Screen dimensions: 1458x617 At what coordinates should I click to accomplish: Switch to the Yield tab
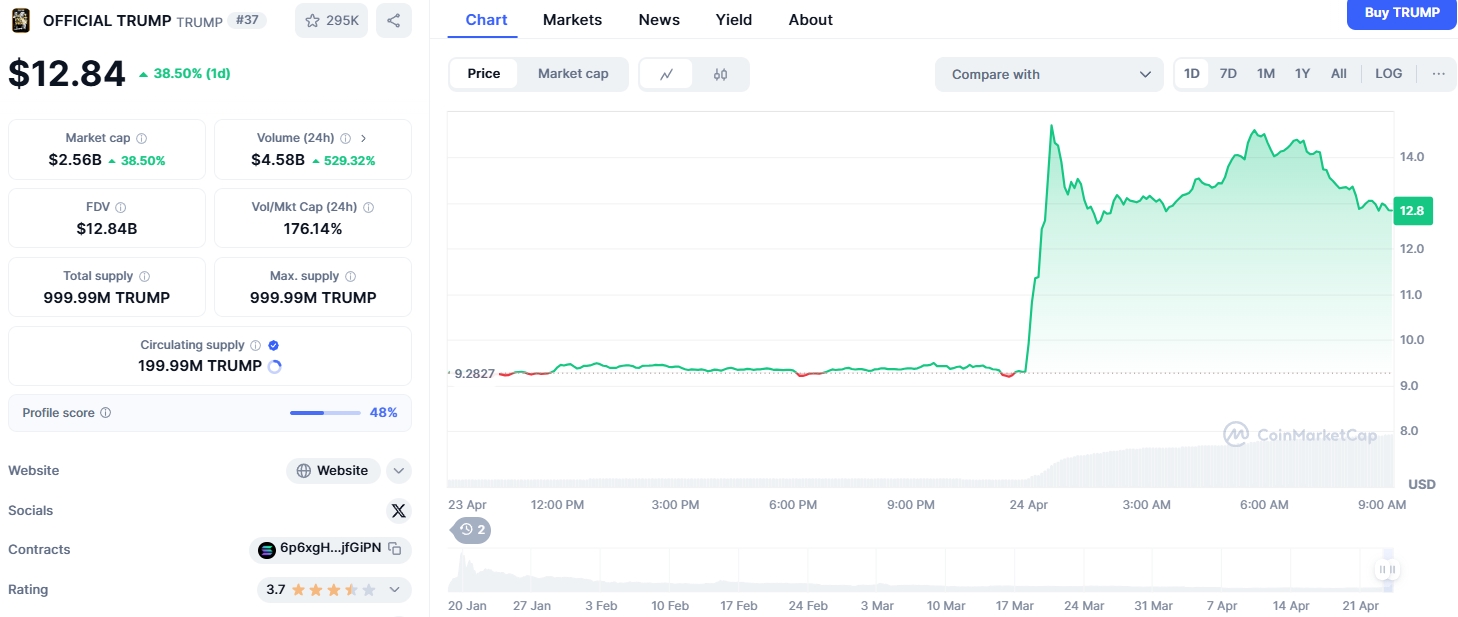coord(734,20)
